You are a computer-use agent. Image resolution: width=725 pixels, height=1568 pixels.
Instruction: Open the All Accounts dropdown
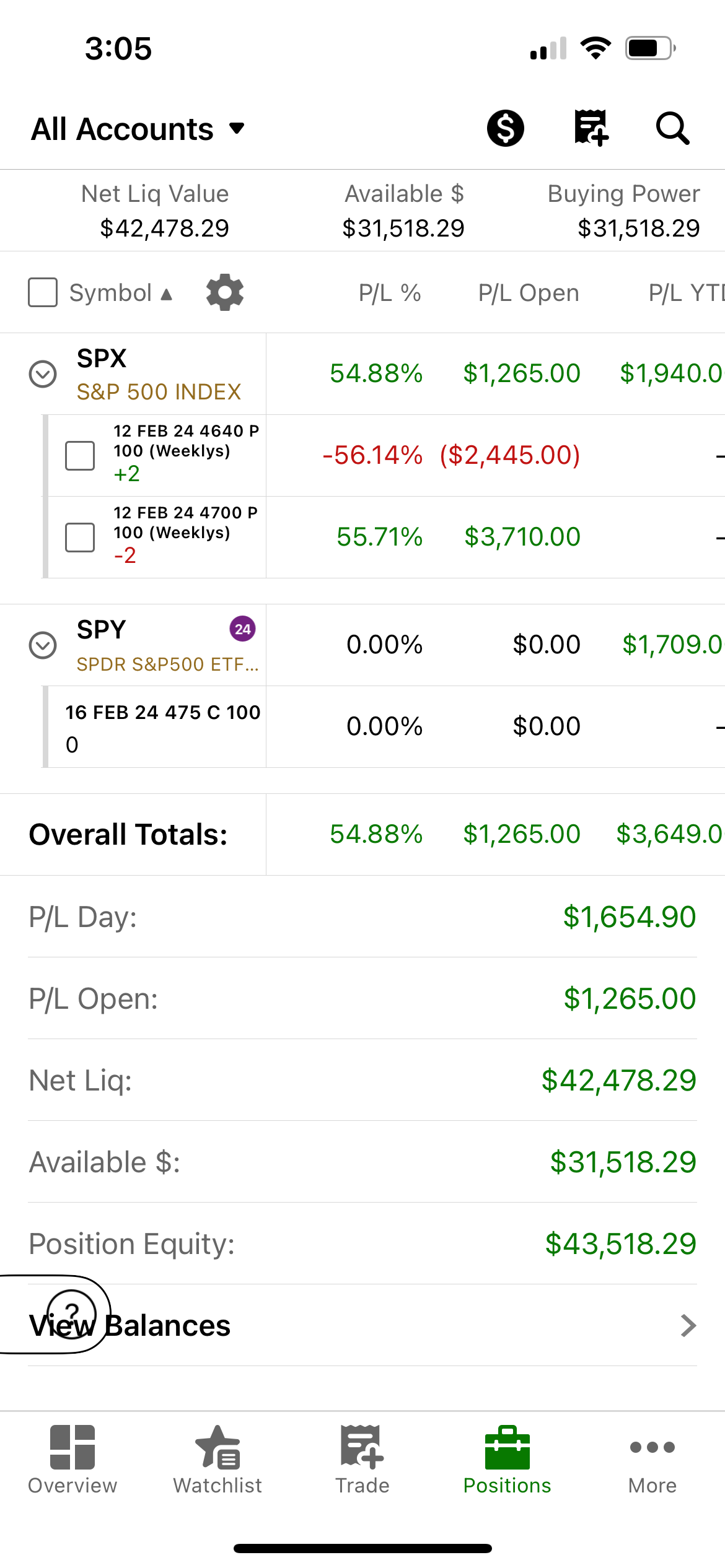(x=138, y=129)
